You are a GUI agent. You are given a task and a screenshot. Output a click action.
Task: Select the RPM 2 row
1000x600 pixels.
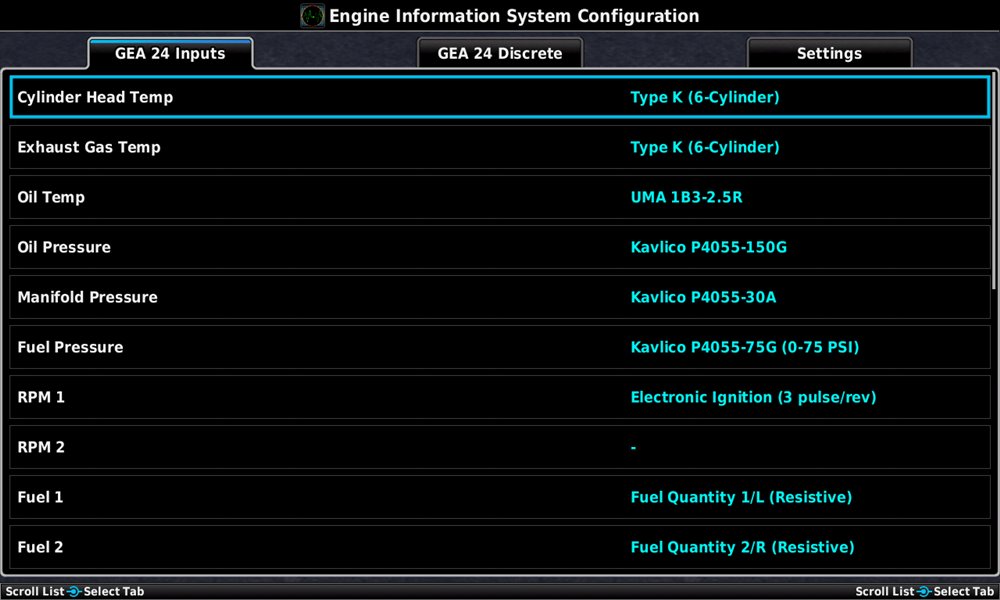tap(500, 447)
